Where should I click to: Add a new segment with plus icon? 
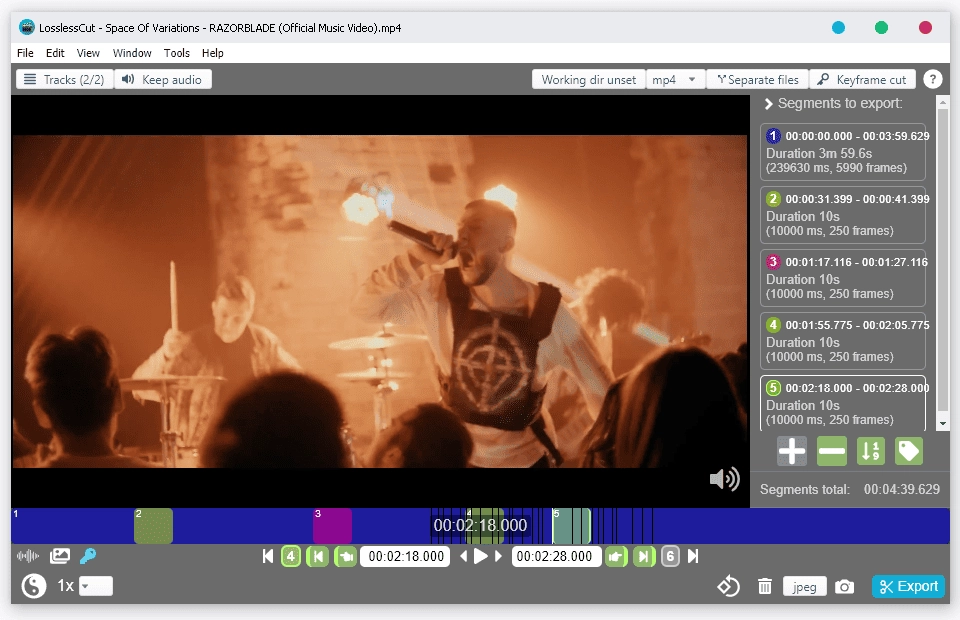click(x=792, y=452)
